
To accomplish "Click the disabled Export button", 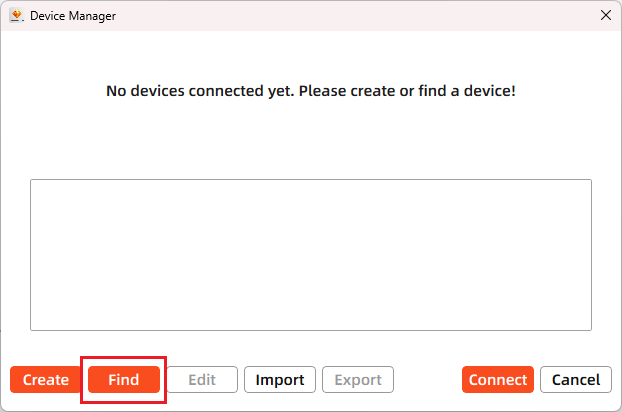I will pos(358,380).
